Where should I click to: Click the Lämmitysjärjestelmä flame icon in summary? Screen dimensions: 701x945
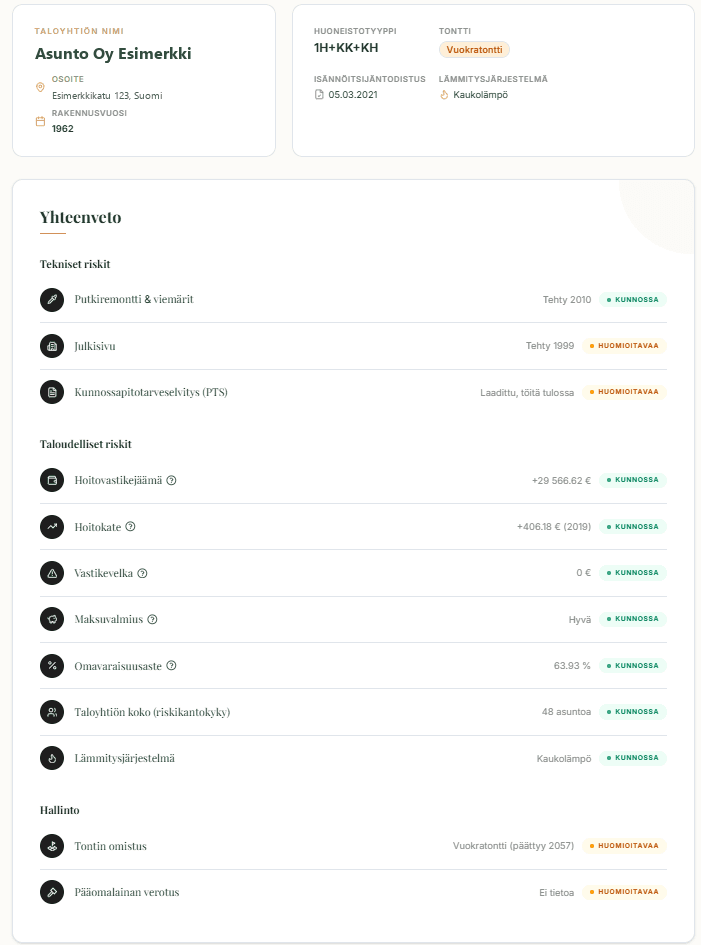point(51,758)
